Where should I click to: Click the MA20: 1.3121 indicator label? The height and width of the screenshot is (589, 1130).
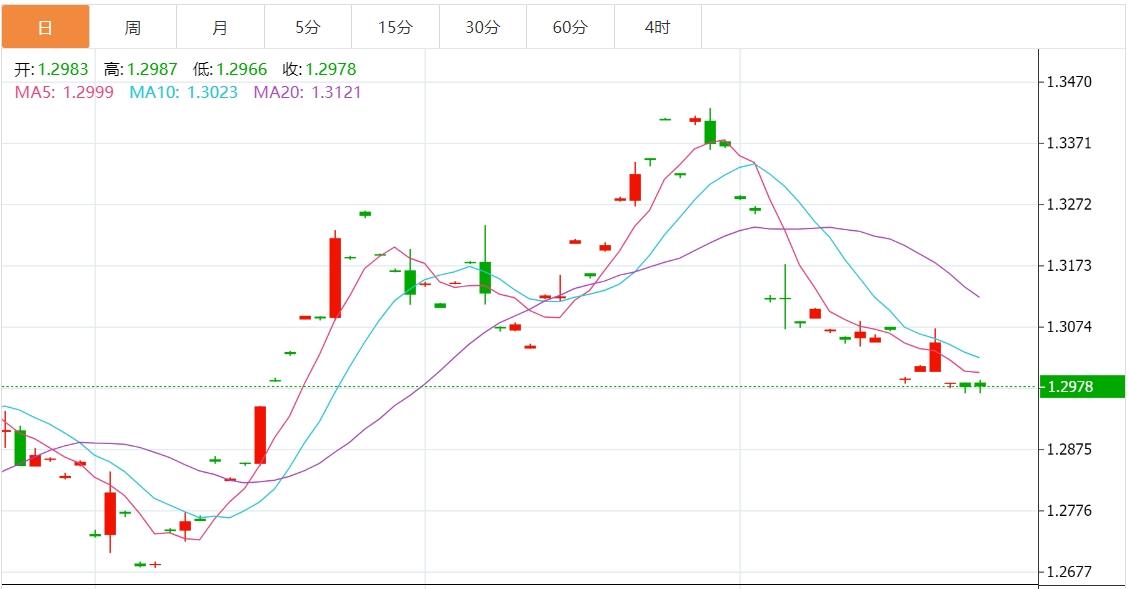[x=307, y=92]
